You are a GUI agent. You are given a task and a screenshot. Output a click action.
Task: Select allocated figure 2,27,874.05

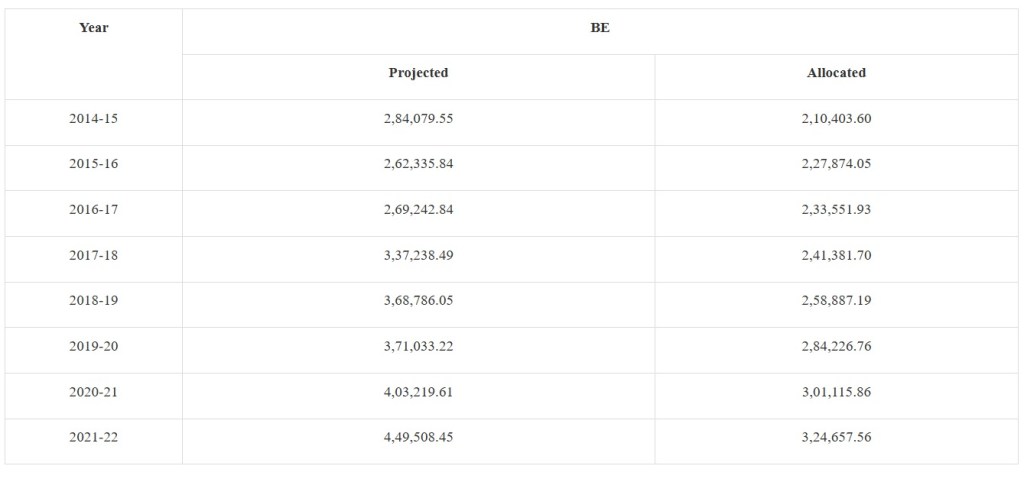pos(836,164)
